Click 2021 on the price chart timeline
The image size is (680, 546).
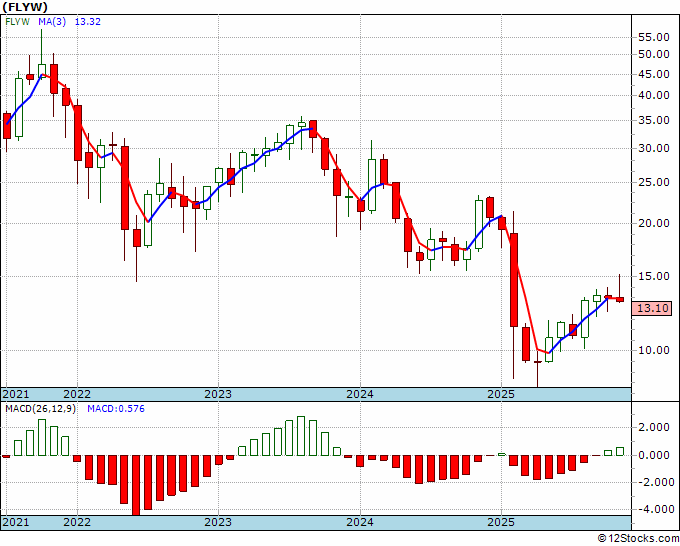16,394
